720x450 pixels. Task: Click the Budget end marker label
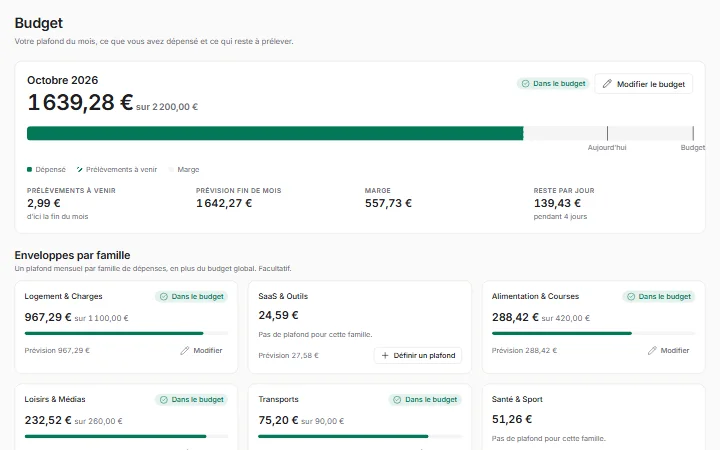(692, 147)
